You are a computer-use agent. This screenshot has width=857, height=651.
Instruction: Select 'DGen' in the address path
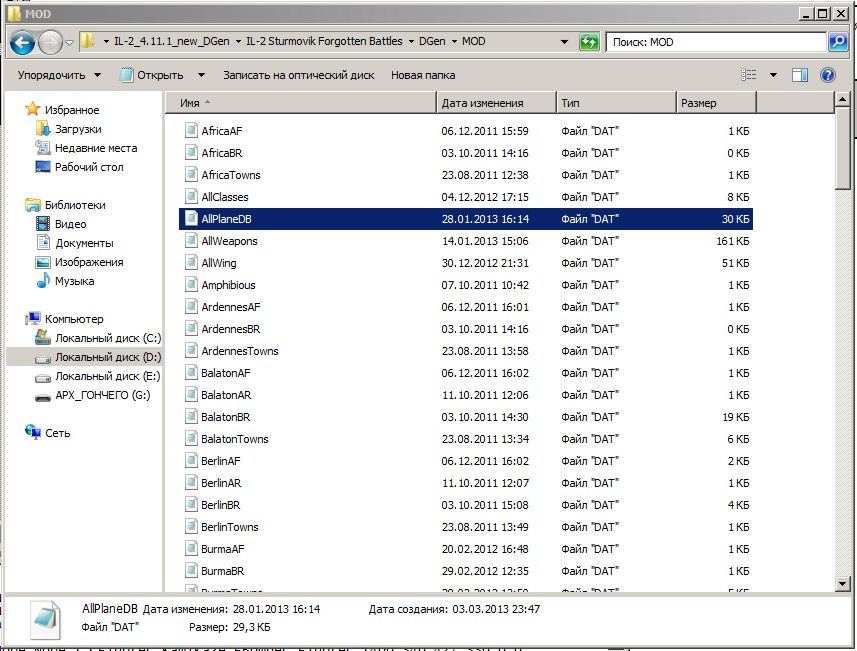pyautogui.click(x=432, y=42)
